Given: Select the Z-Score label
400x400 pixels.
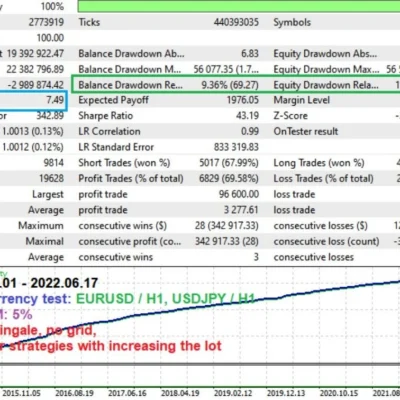Looking at the screenshot, I should [x=291, y=116].
